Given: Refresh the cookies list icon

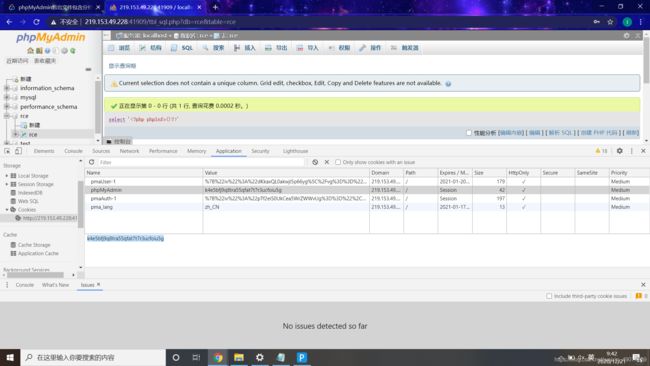Looking at the screenshot, I should pyautogui.click(x=92, y=162).
